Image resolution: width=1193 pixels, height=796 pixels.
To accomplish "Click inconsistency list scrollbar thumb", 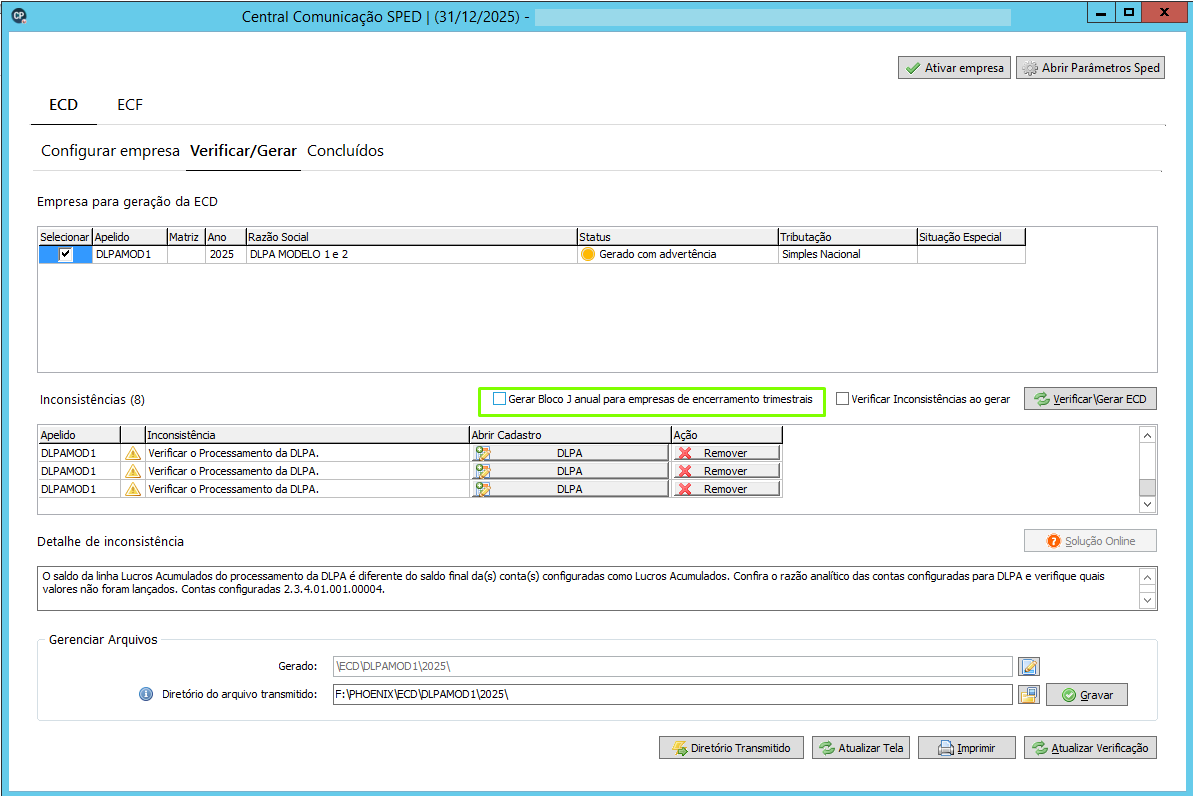I will pyautogui.click(x=1147, y=487).
